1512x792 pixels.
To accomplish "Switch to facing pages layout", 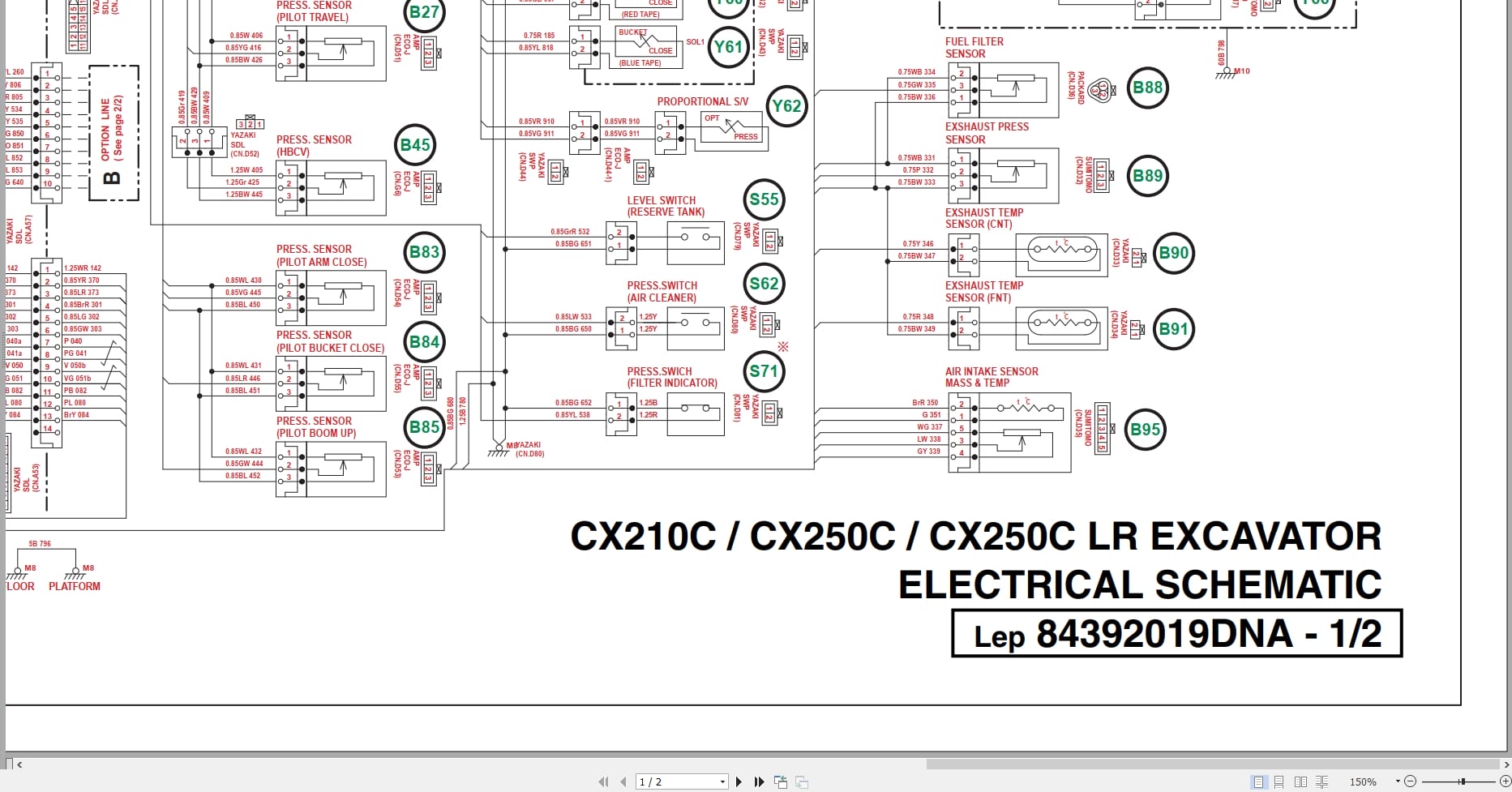I will click(x=1301, y=781).
